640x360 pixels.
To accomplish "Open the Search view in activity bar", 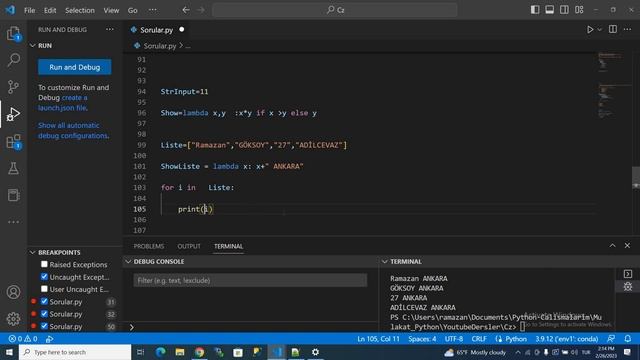I will pyautogui.click(x=13, y=60).
